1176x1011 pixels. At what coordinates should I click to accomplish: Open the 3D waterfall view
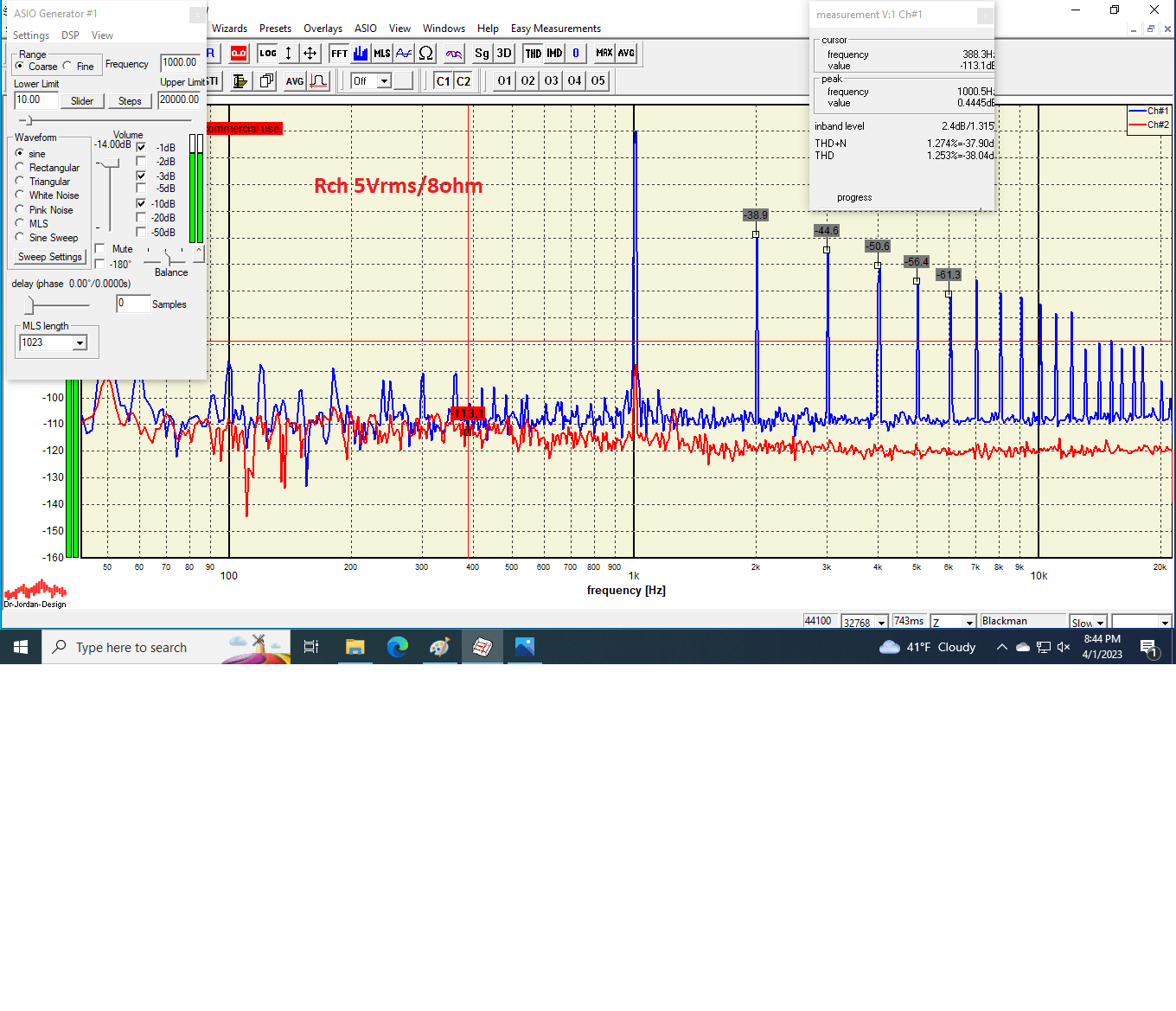(x=504, y=54)
